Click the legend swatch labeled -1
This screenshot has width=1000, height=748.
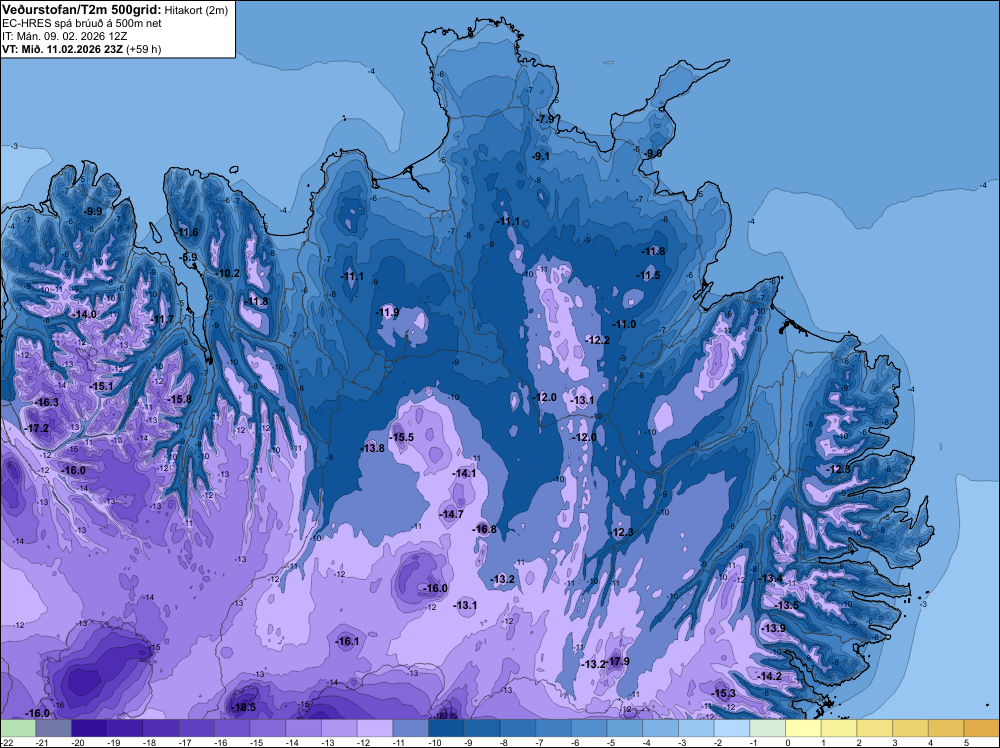[768, 728]
